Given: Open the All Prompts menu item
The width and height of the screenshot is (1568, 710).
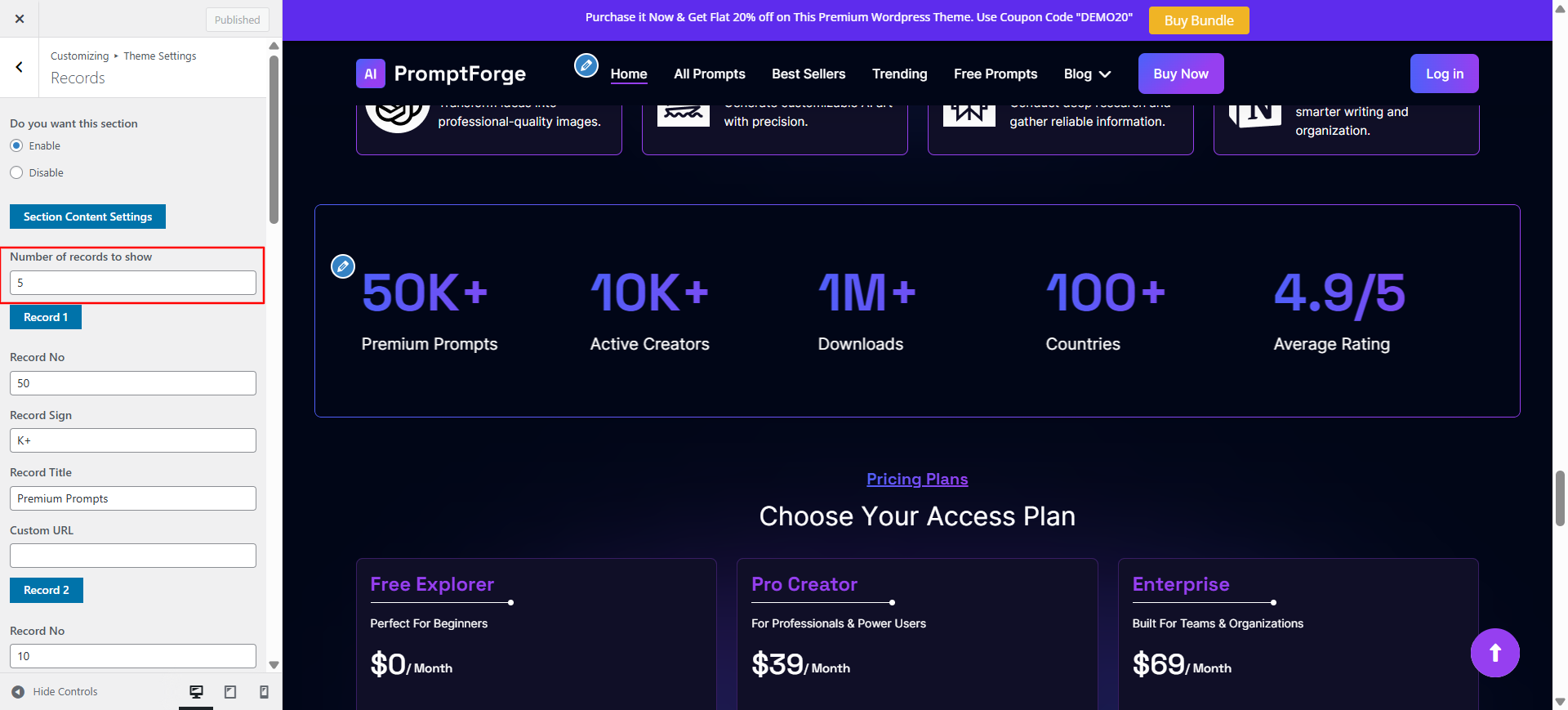Looking at the screenshot, I should click(710, 74).
